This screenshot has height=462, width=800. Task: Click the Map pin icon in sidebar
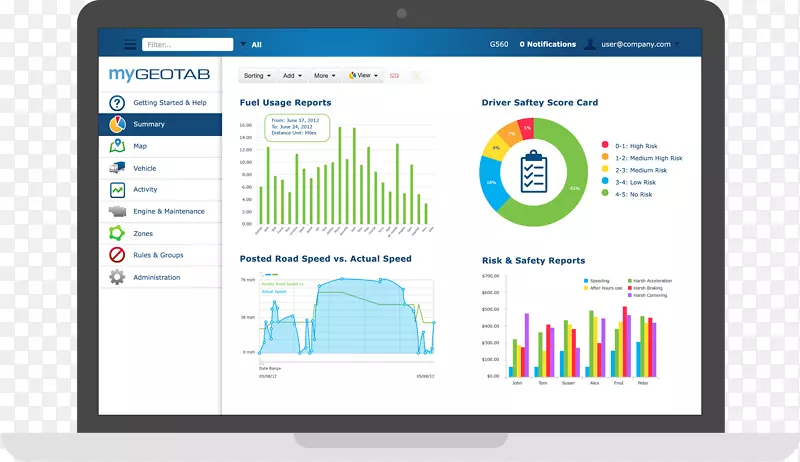[117, 146]
